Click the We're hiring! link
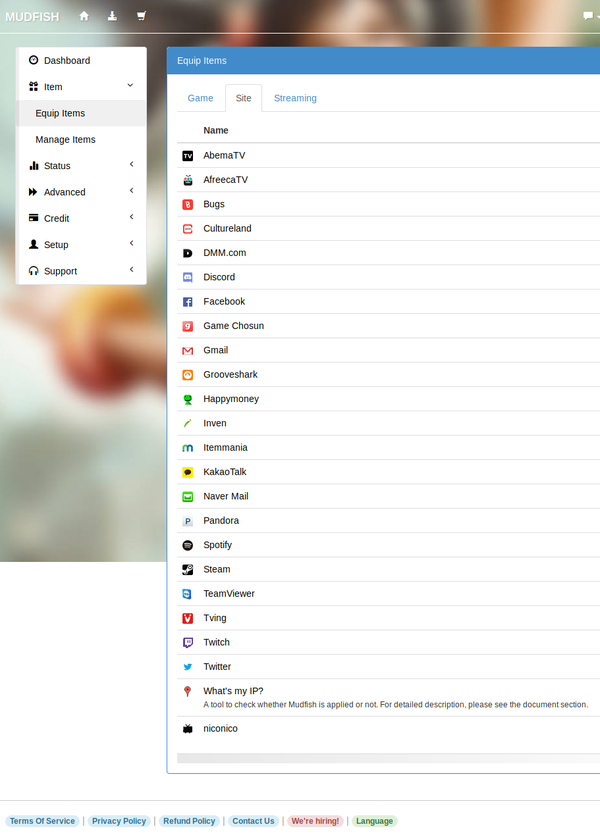 (x=315, y=821)
